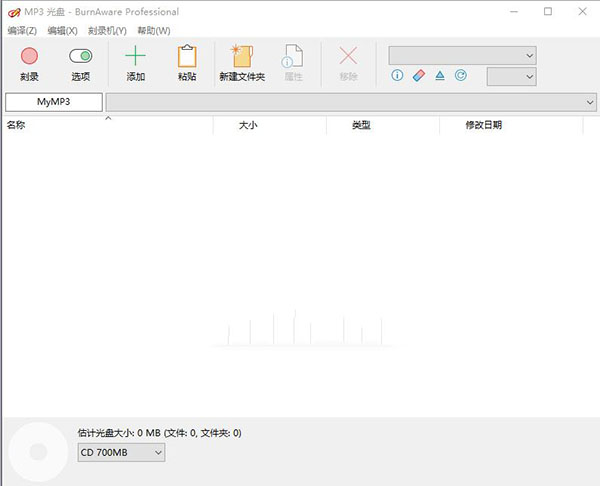Click the red X 移除 icon
The width and height of the screenshot is (600, 486).
pos(348,56)
